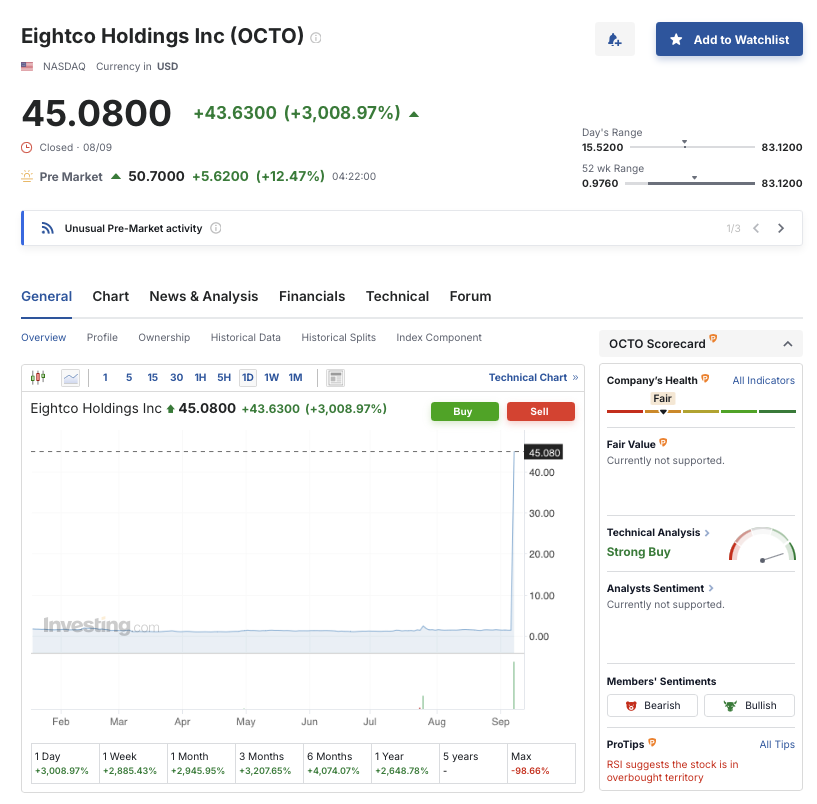Open the Technical tab

[x=398, y=296]
